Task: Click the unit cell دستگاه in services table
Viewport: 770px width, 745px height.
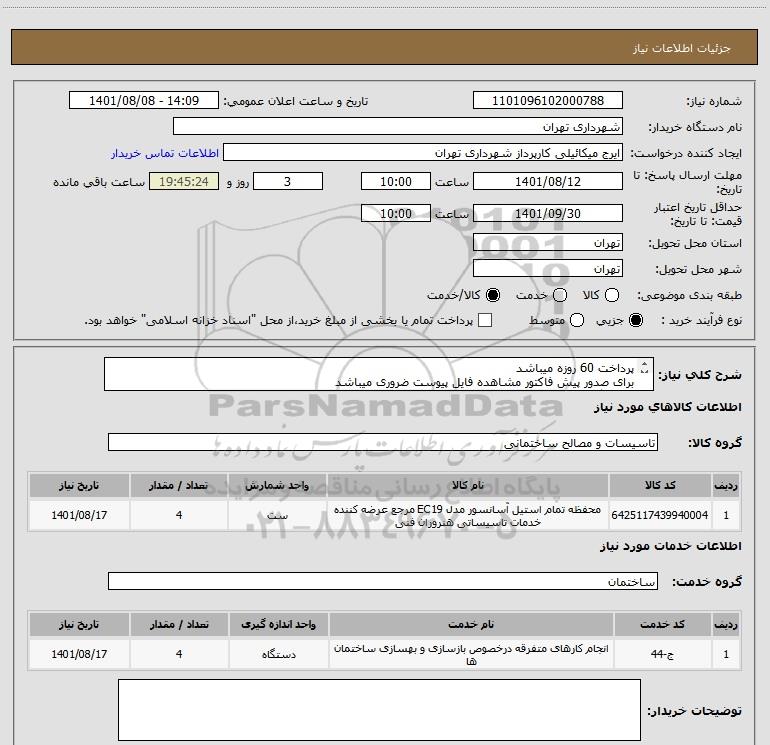Action: pos(278,654)
